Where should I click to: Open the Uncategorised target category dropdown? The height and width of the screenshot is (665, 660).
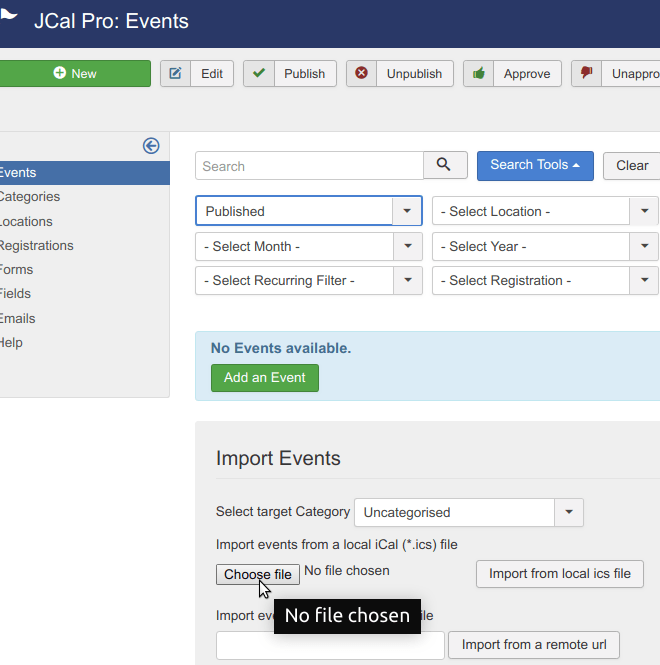[x=469, y=512]
